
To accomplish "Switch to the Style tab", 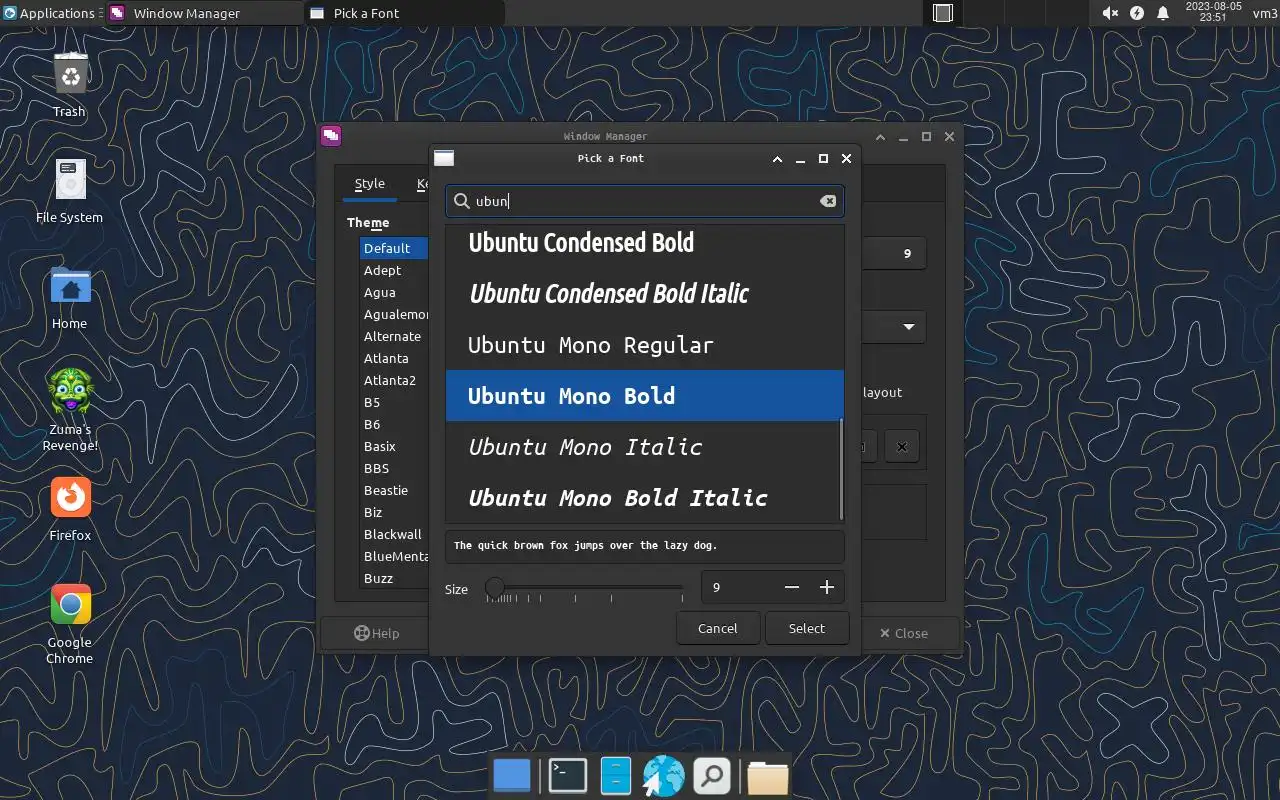I will point(369,184).
